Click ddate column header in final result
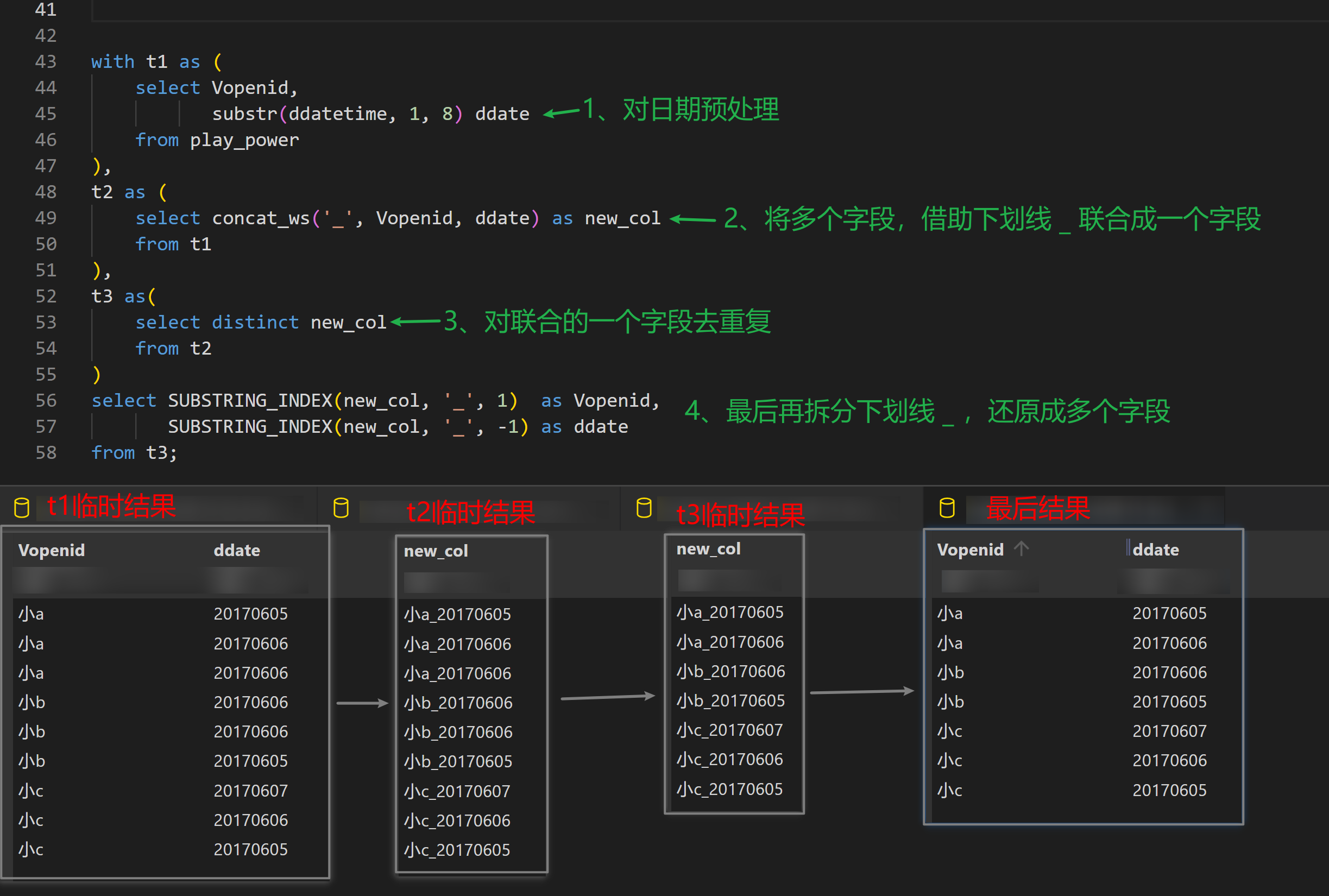 (1156, 550)
